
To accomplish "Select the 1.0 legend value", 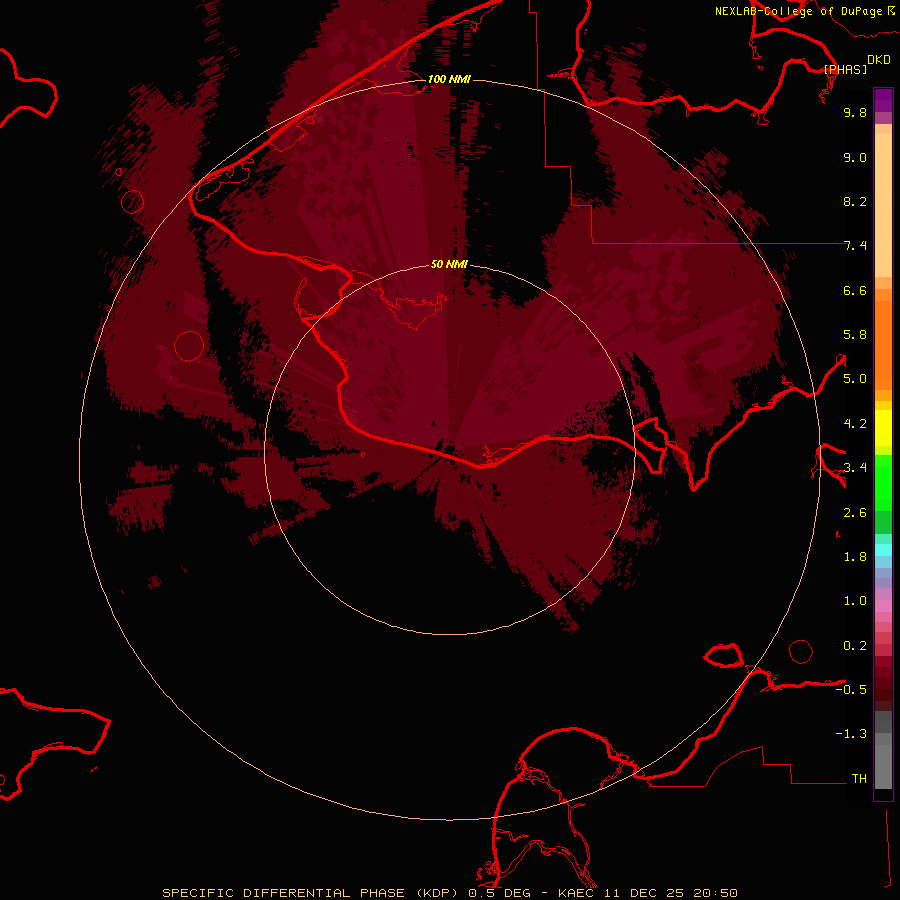I will coord(855,601).
